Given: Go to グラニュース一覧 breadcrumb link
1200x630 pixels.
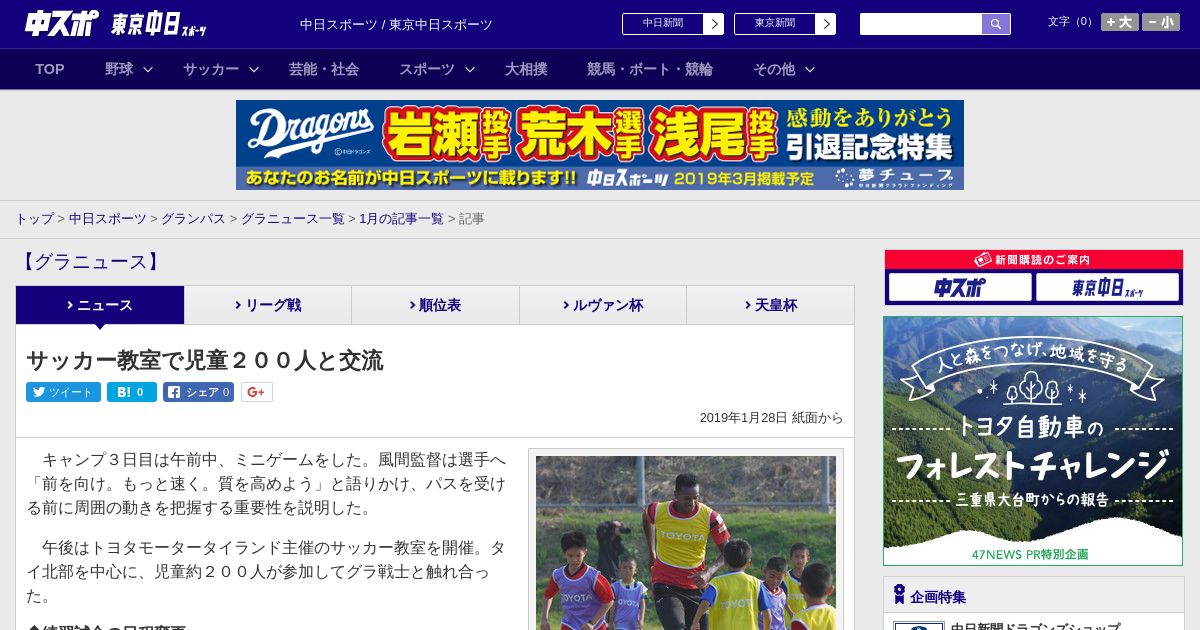Looking at the screenshot, I should [x=292, y=218].
